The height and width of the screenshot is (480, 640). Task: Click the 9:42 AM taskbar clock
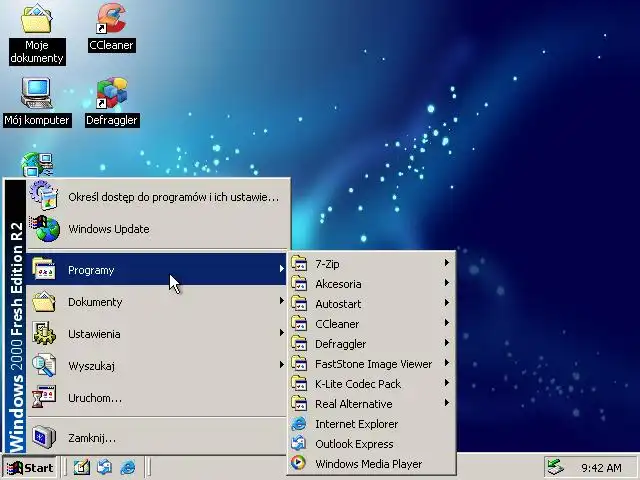point(601,468)
